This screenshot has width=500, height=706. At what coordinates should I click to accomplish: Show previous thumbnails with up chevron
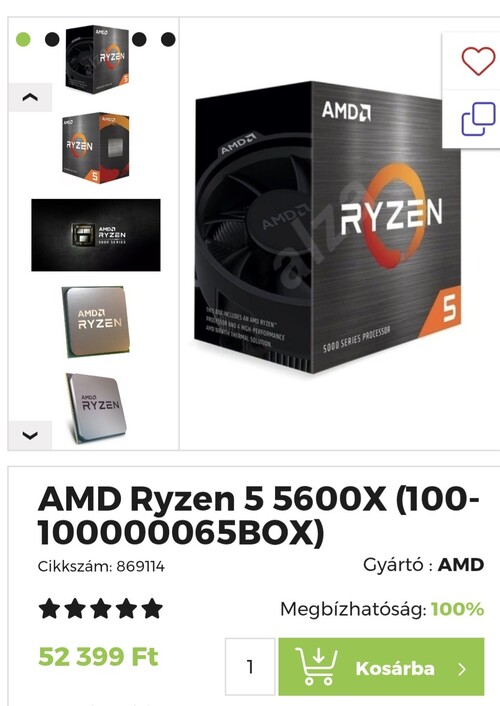(x=30, y=97)
